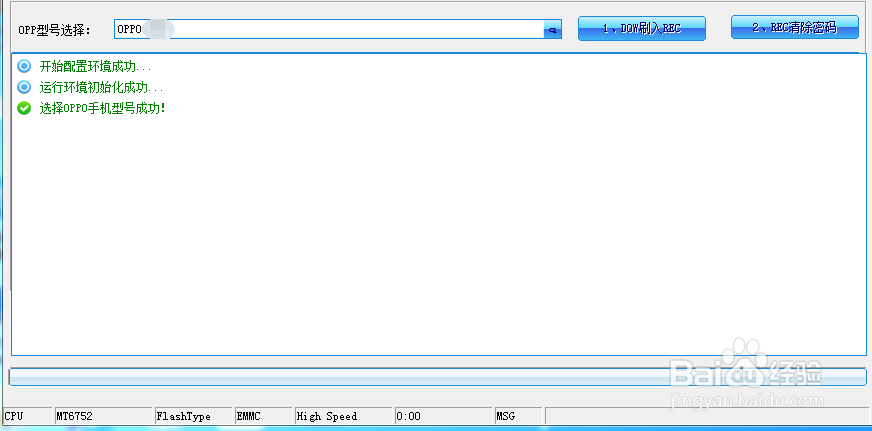
Task: Select the blue icon beside 运行环境初始化成功
Action: (x=24, y=87)
